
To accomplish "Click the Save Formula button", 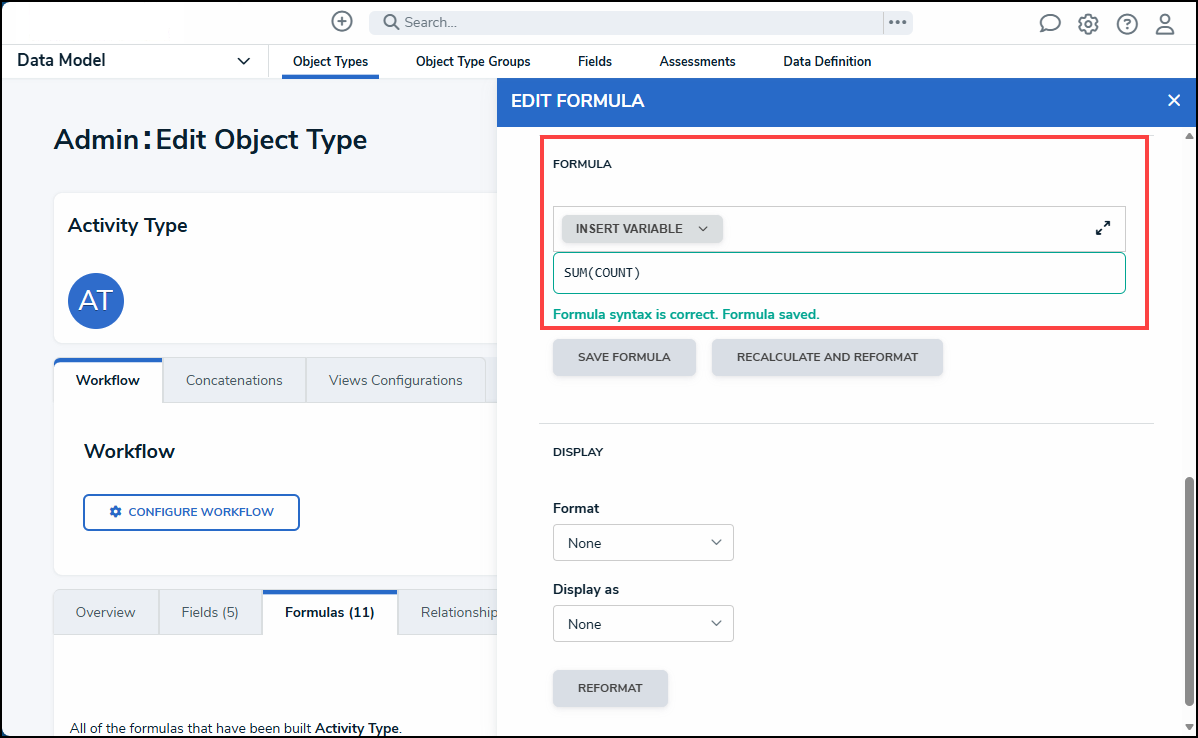I will click(624, 357).
